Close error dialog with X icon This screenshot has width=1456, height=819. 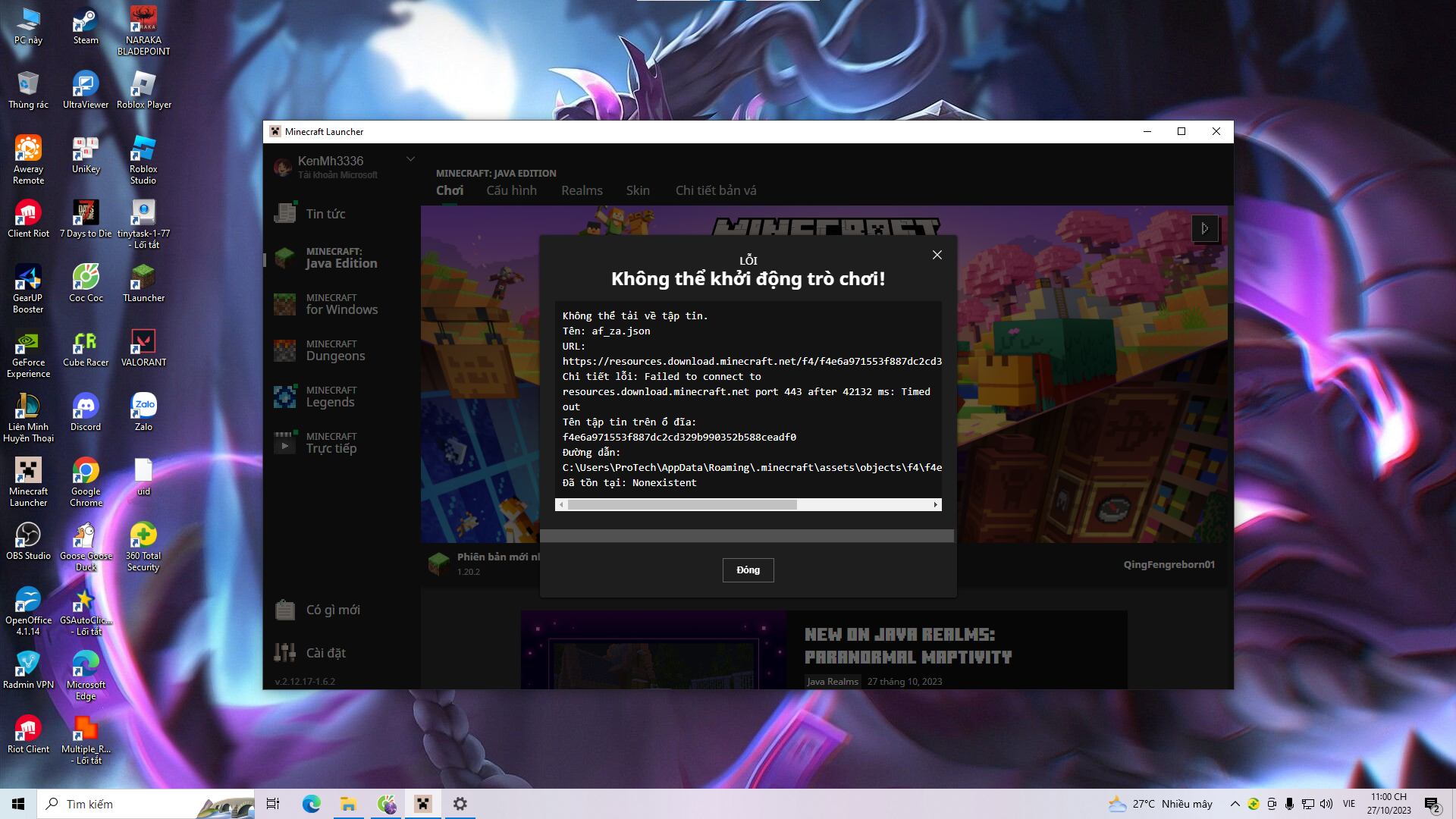click(x=937, y=255)
